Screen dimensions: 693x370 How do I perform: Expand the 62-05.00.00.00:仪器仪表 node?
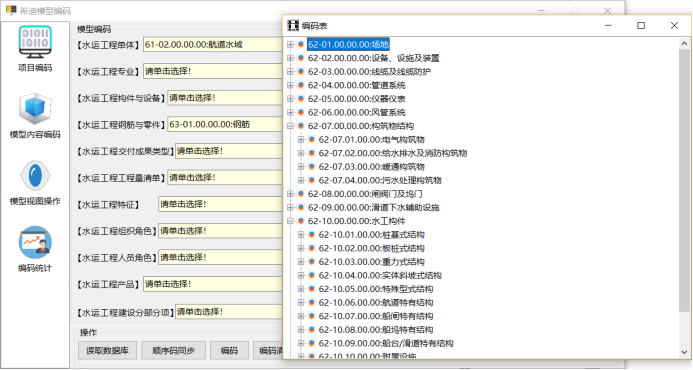click(290, 99)
